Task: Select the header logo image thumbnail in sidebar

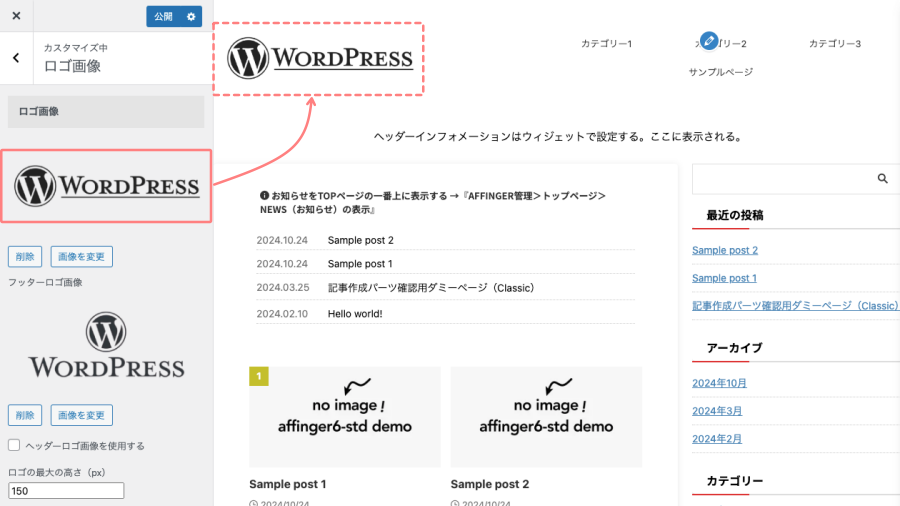Action: (106, 186)
